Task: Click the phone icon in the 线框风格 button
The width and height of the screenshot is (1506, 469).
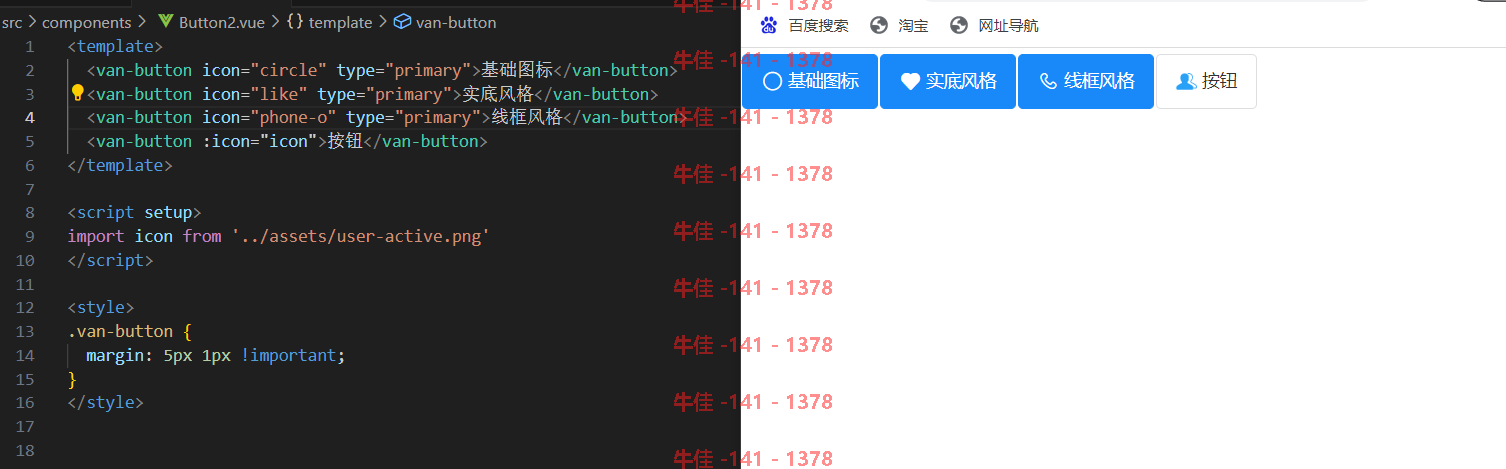Action: [1048, 82]
